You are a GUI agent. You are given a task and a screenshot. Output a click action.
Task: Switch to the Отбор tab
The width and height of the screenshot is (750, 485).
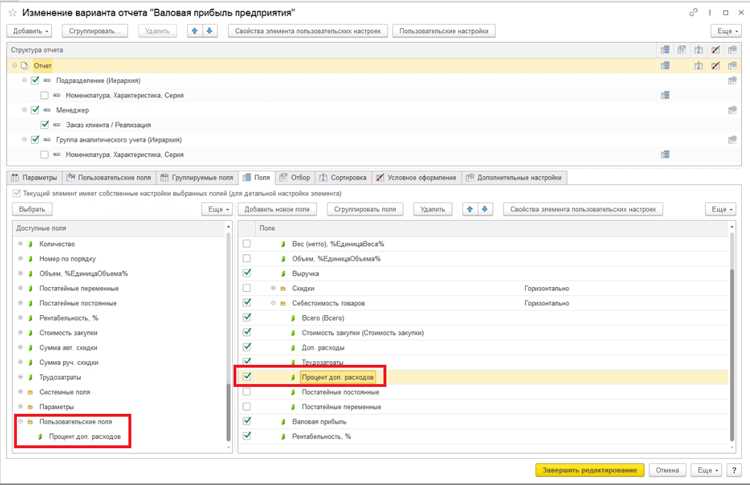click(295, 177)
